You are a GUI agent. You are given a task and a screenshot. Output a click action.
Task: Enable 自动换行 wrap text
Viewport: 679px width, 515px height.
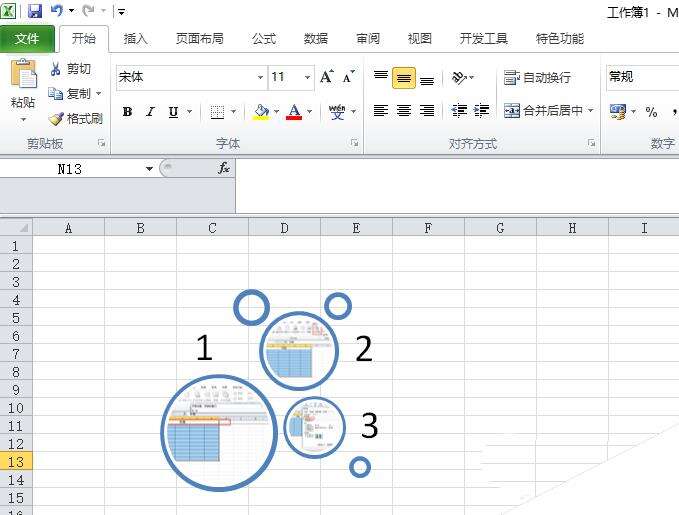click(537, 78)
